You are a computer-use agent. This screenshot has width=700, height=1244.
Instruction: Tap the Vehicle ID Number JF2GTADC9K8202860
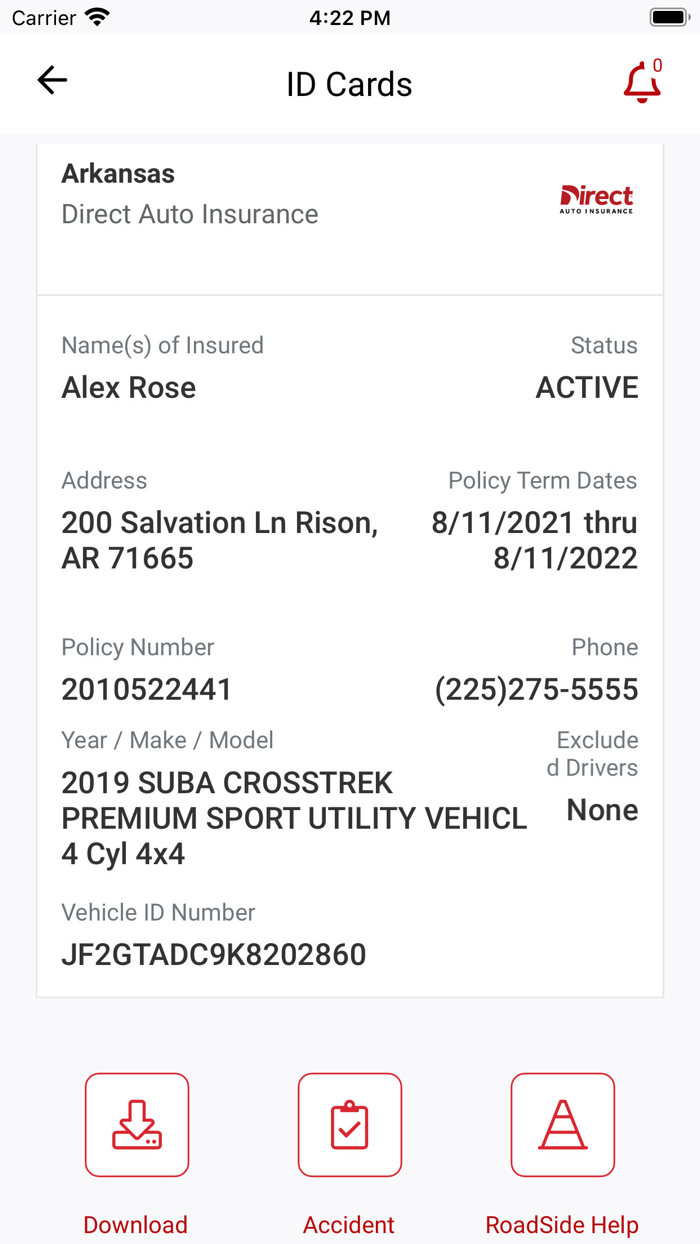[214, 954]
